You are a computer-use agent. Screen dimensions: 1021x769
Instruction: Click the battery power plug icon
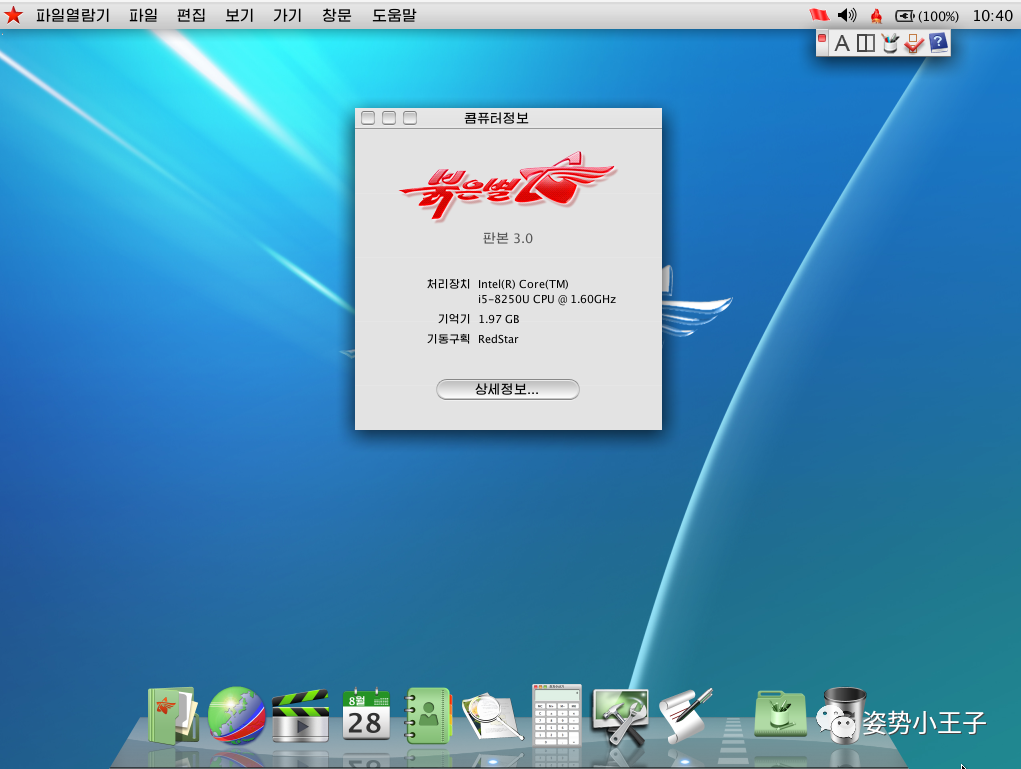[x=904, y=16]
